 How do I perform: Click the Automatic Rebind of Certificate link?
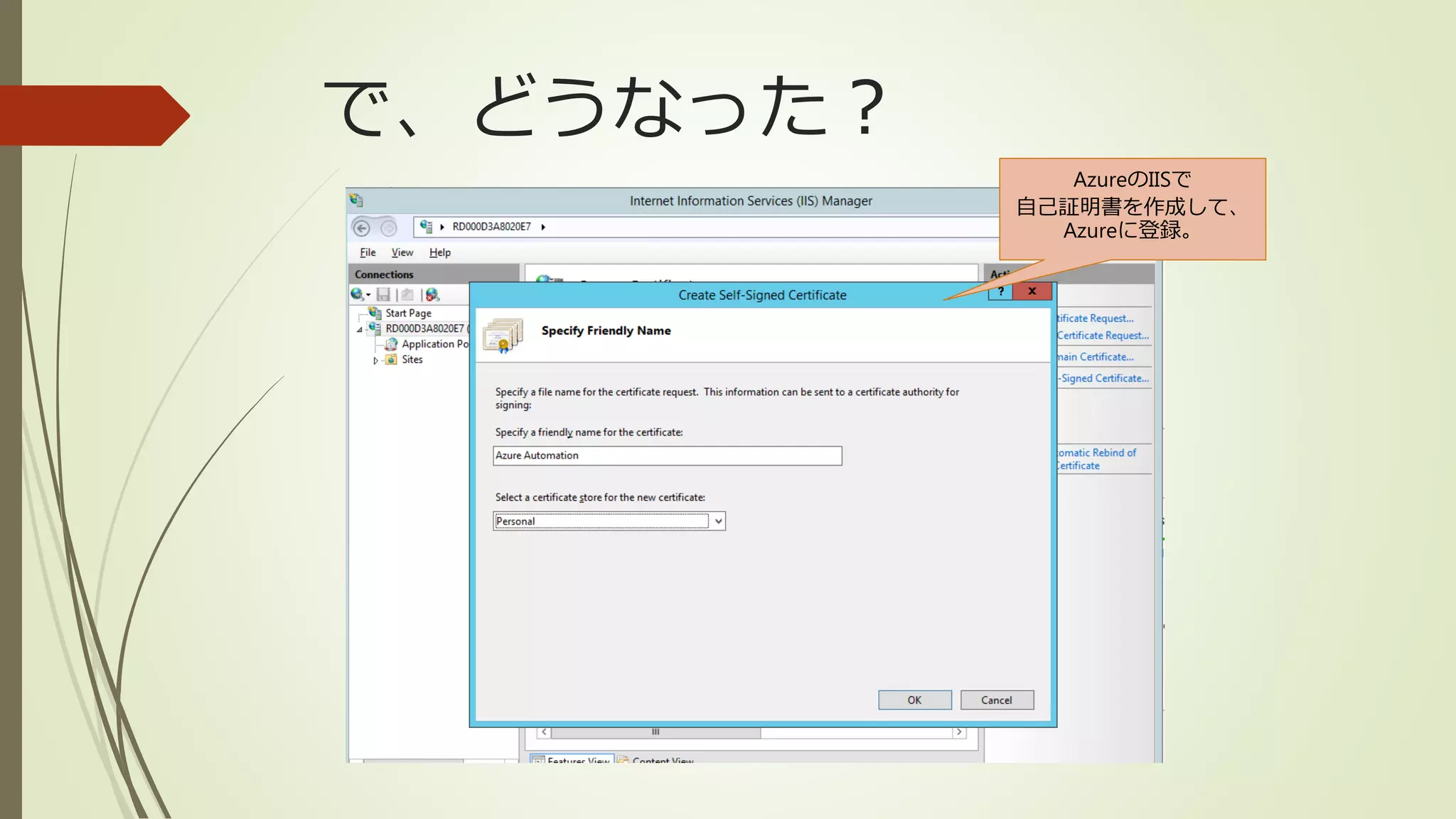tap(1096, 459)
